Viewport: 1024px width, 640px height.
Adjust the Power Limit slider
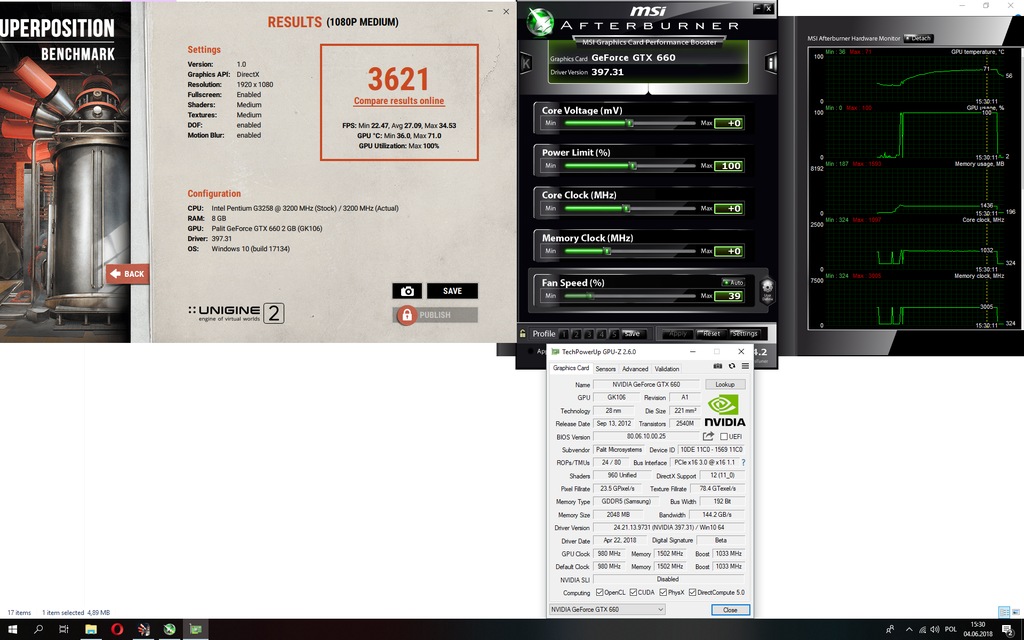(x=630, y=166)
